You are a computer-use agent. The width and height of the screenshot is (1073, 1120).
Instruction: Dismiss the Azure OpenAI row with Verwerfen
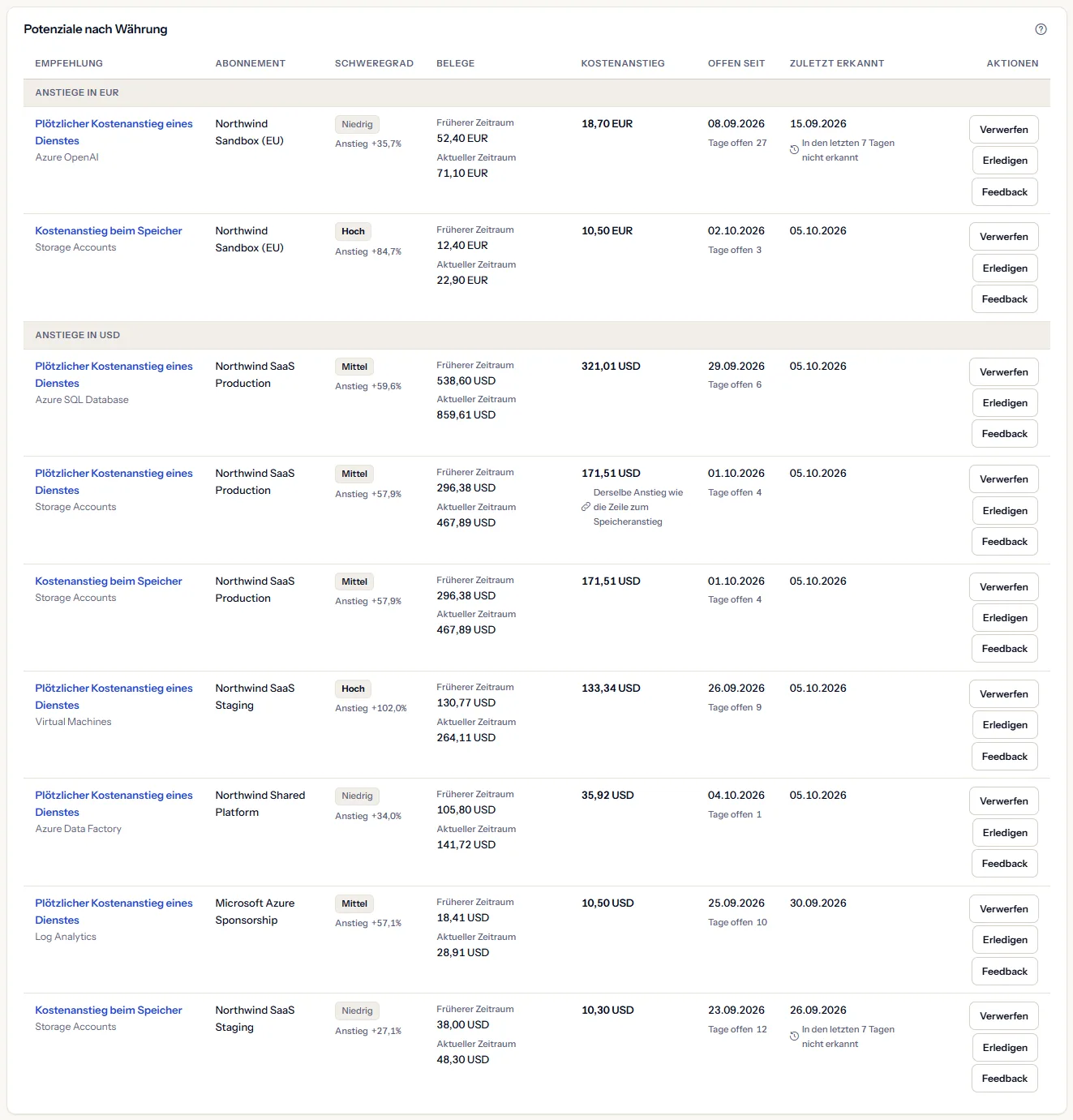pos(1004,130)
